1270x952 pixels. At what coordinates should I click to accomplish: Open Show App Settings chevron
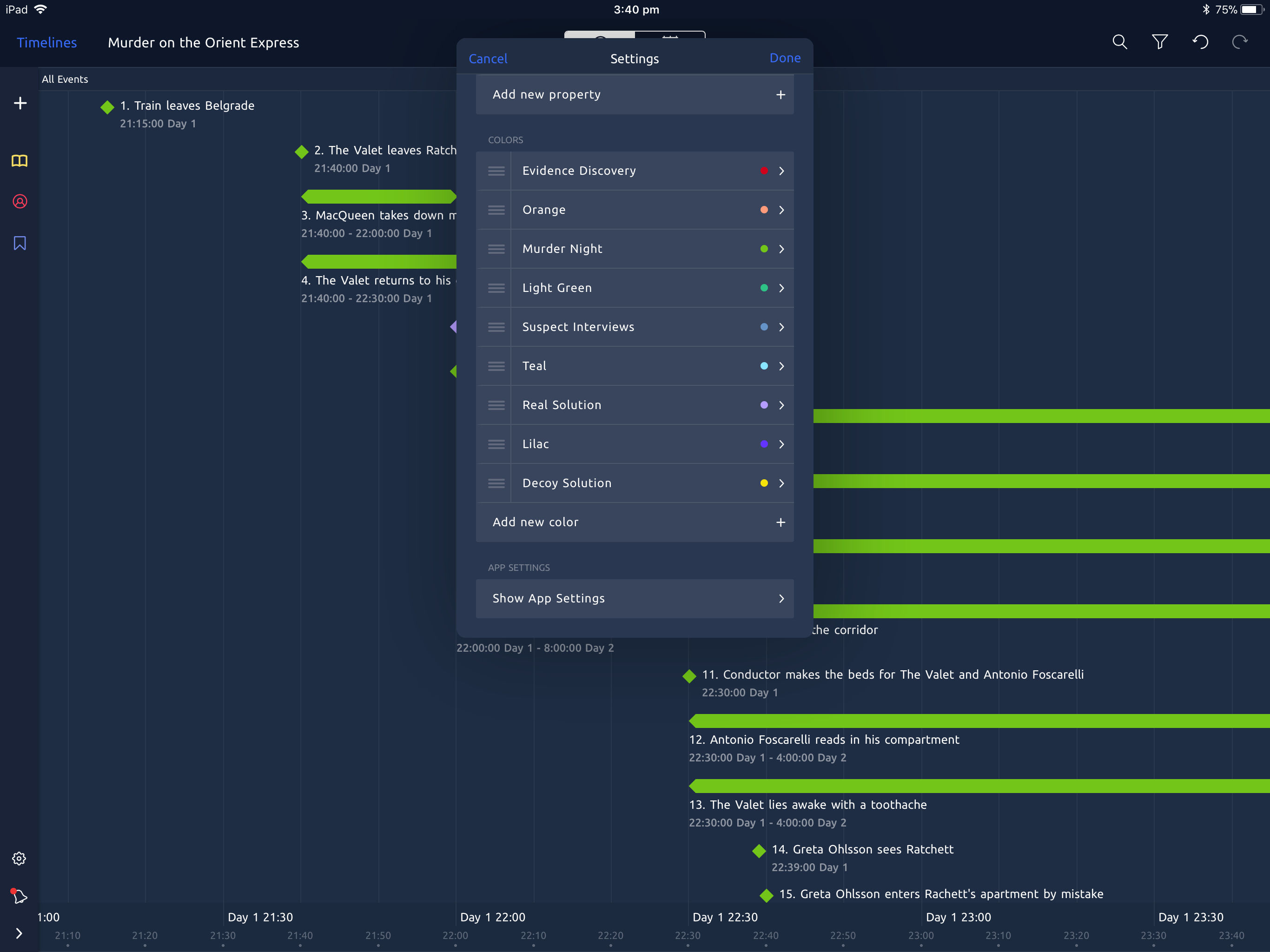pyautogui.click(x=781, y=599)
